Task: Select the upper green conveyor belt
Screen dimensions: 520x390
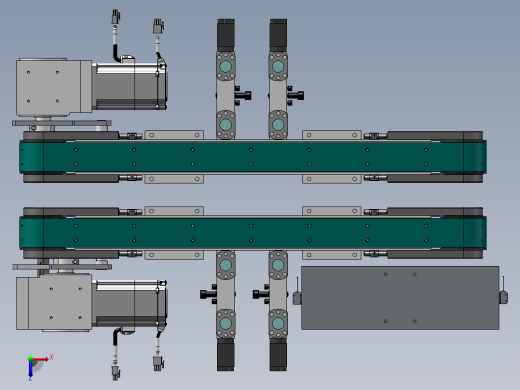Action: click(x=253, y=157)
